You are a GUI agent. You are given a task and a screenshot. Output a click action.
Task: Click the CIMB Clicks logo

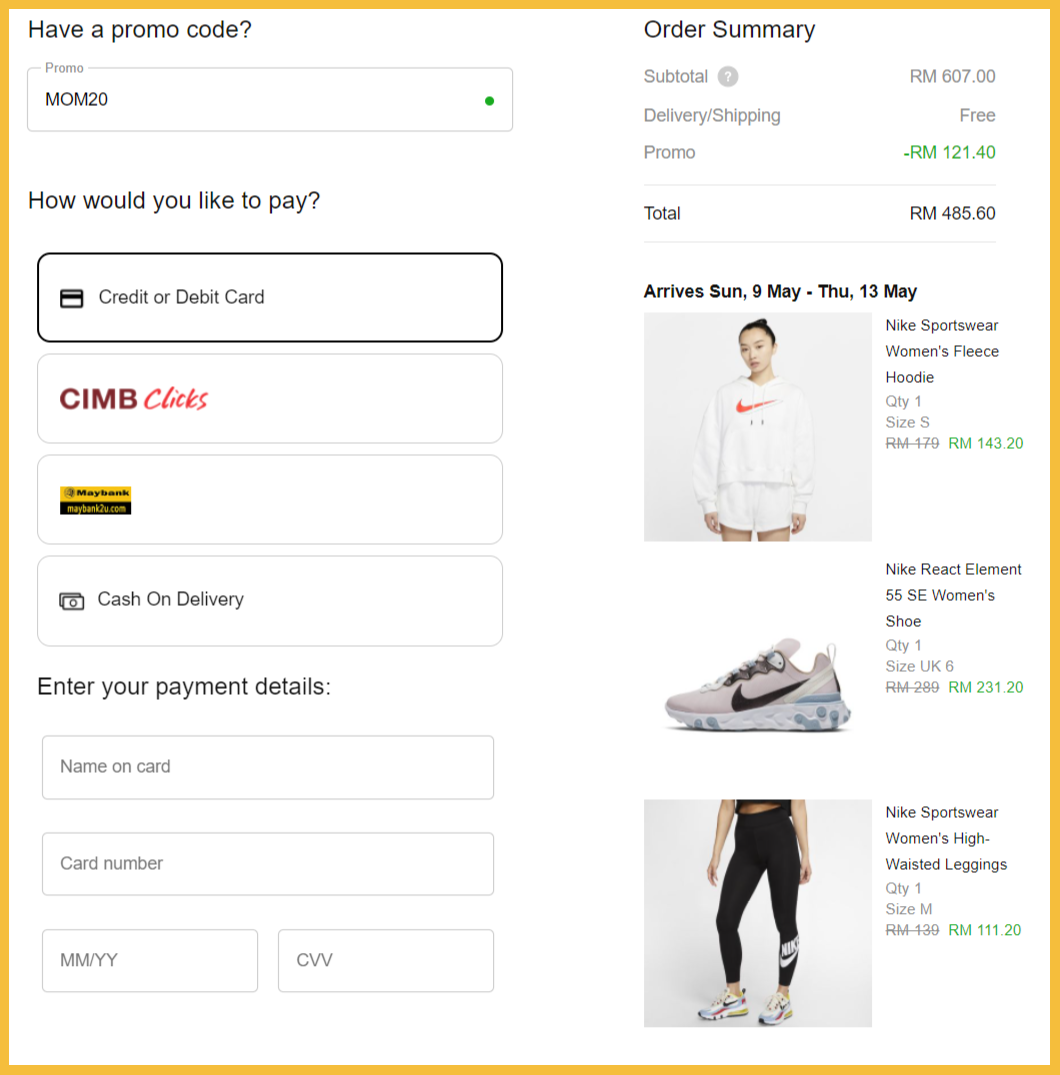[x=133, y=399]
